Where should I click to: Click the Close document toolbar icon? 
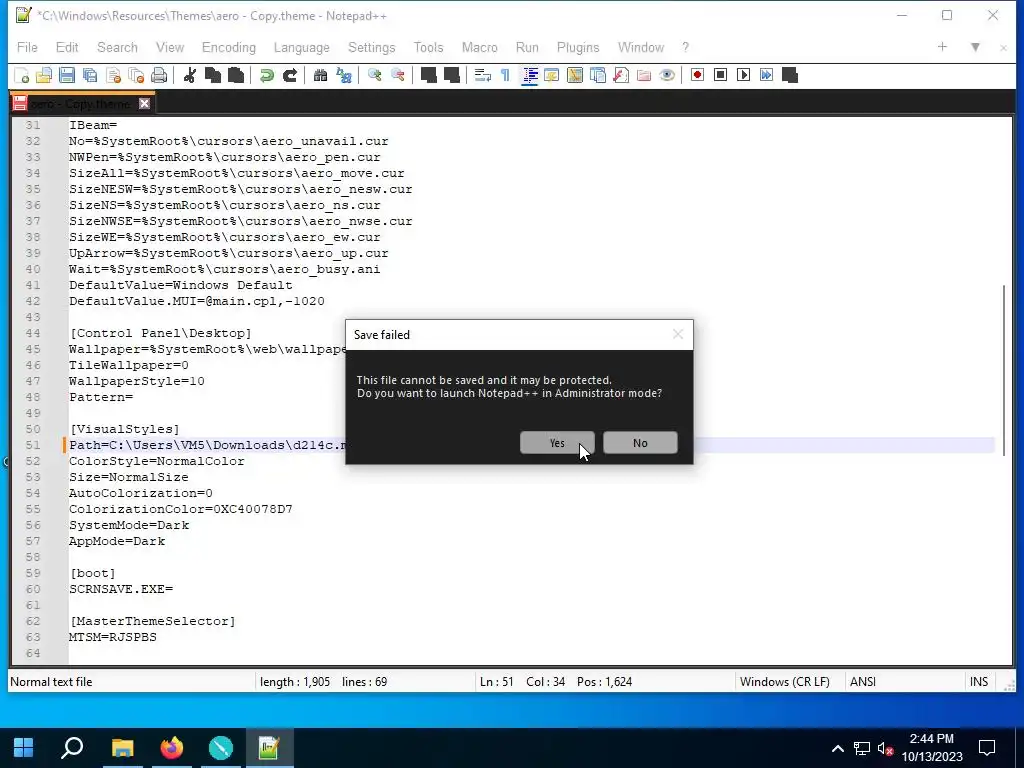coord(113,76)
